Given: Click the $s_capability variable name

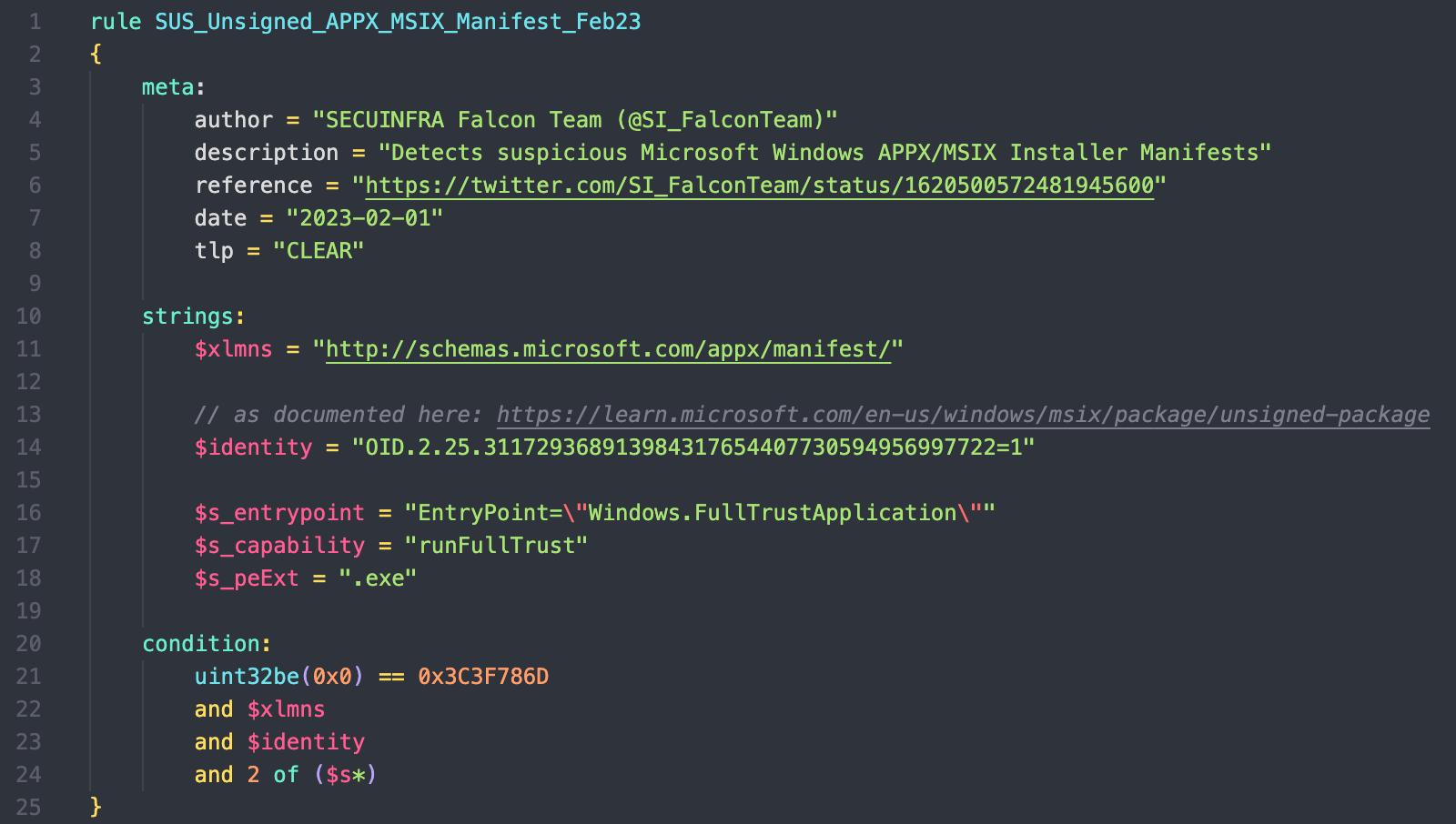Looking at the screenshot, I should [x=279, y=546].
